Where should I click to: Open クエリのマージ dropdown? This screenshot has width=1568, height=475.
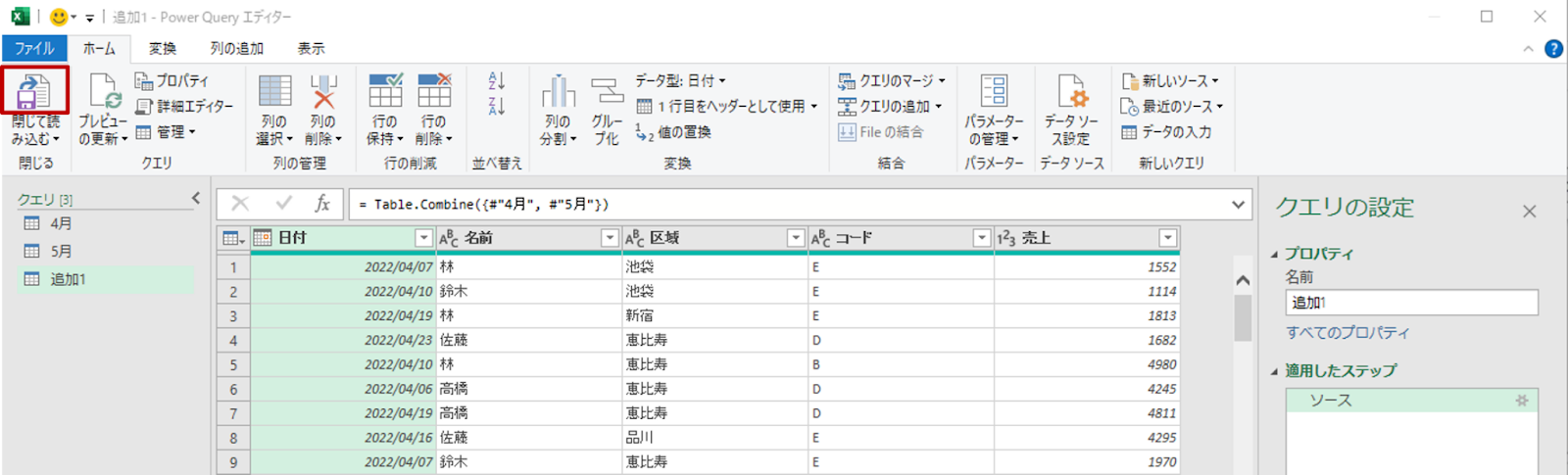tap(892, 80)
